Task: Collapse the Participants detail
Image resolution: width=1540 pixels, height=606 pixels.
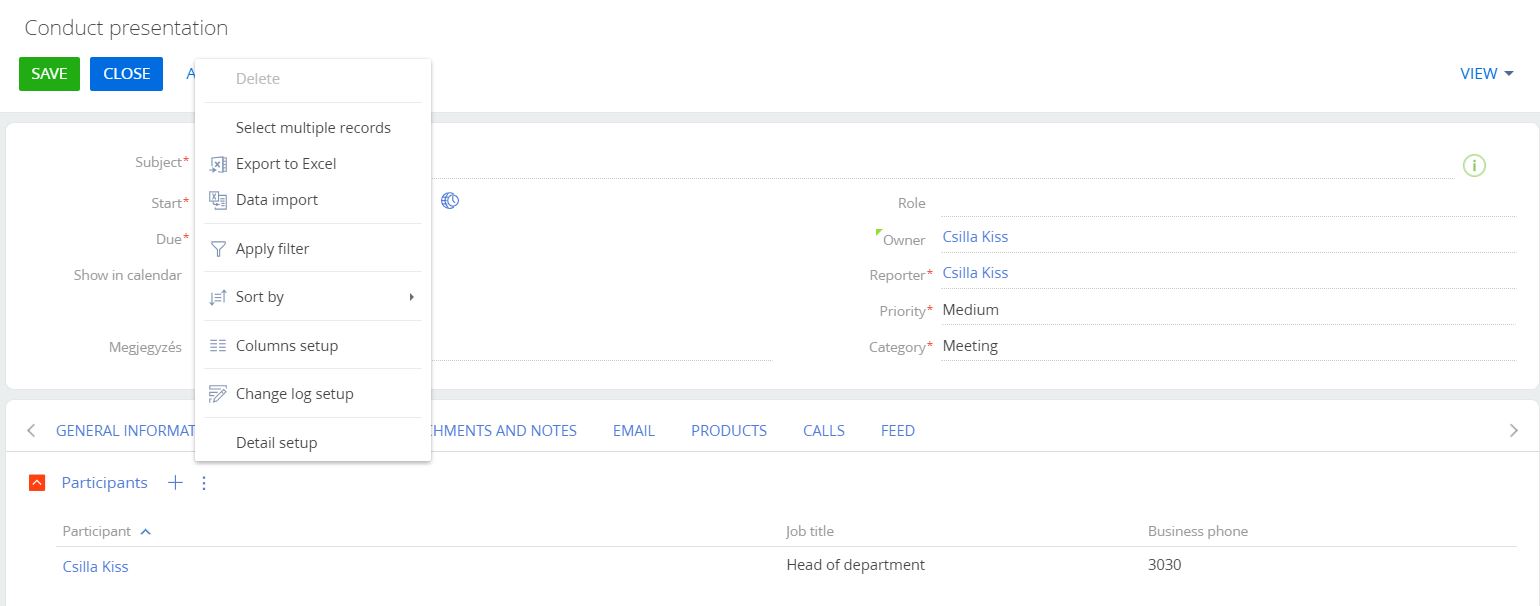Action: click(x=37, y=483)
